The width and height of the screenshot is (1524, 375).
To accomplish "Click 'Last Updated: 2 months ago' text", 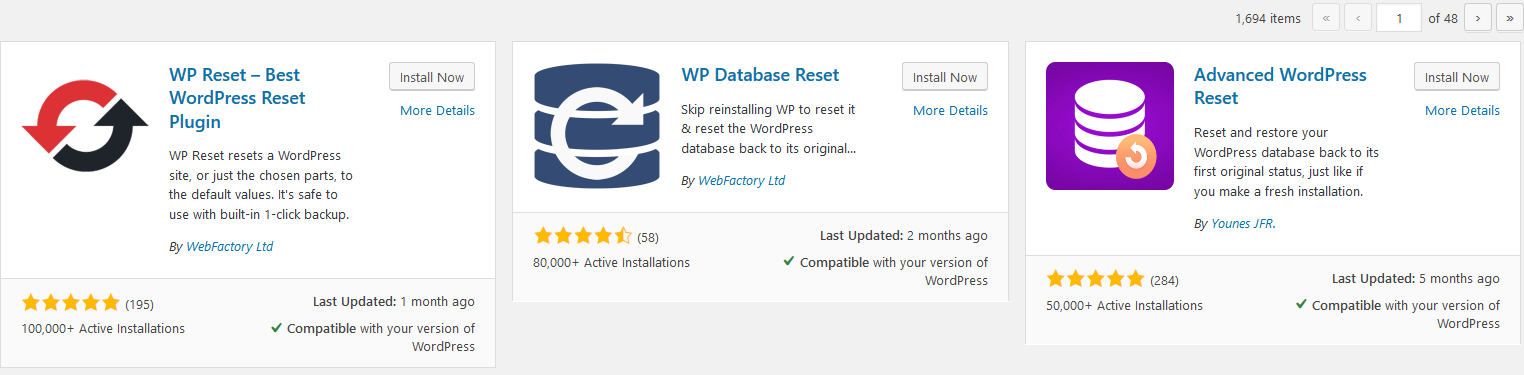I will pyautogui.click(x=904, y=235).
